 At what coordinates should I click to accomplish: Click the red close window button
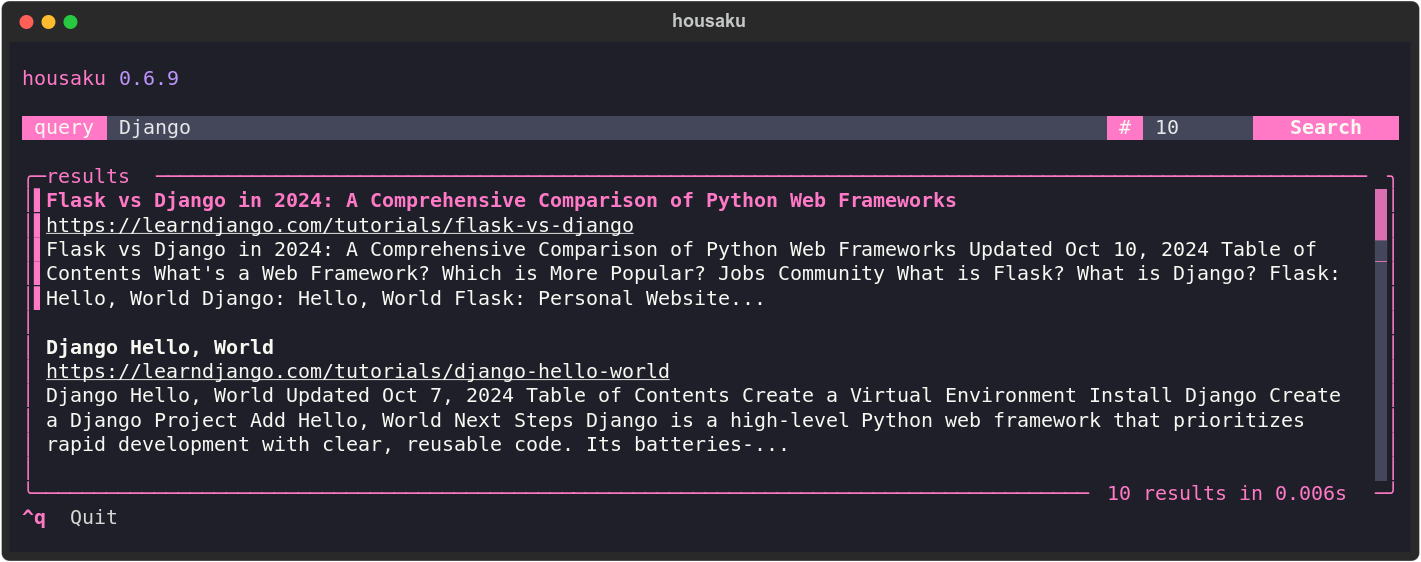[x=26, y=22]
